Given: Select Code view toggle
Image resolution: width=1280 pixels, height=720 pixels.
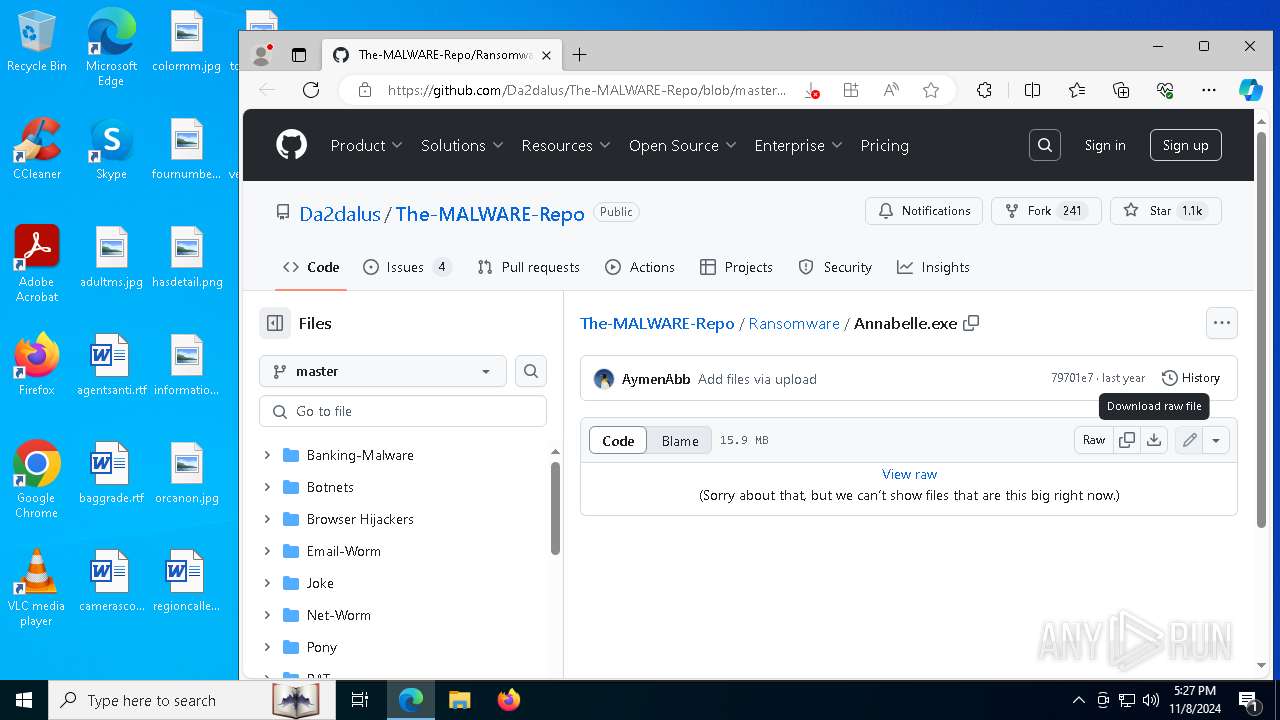Looking at the screenshot, I should coord(618,441).
